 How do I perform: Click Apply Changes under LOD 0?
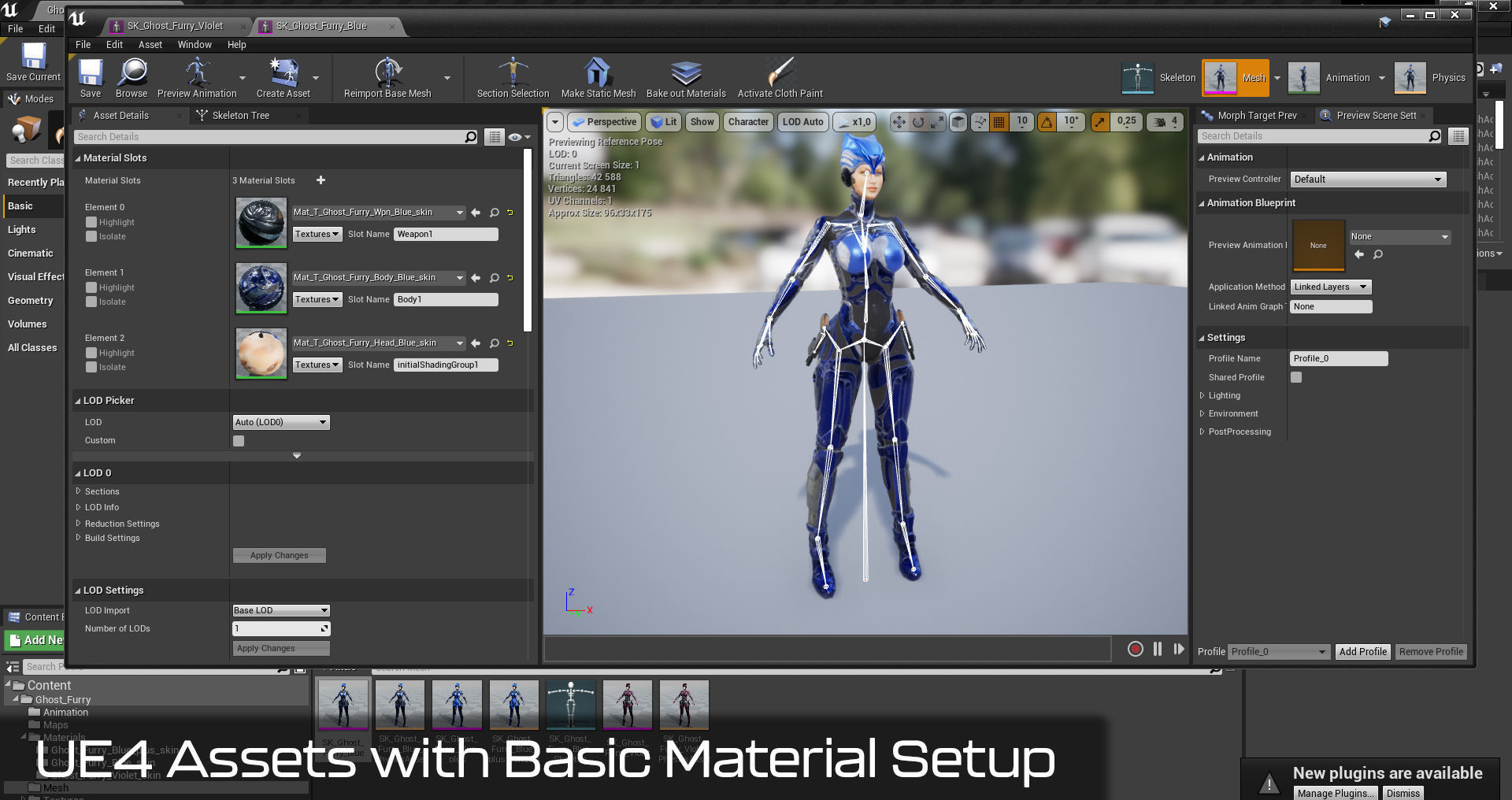click(280, 555)
